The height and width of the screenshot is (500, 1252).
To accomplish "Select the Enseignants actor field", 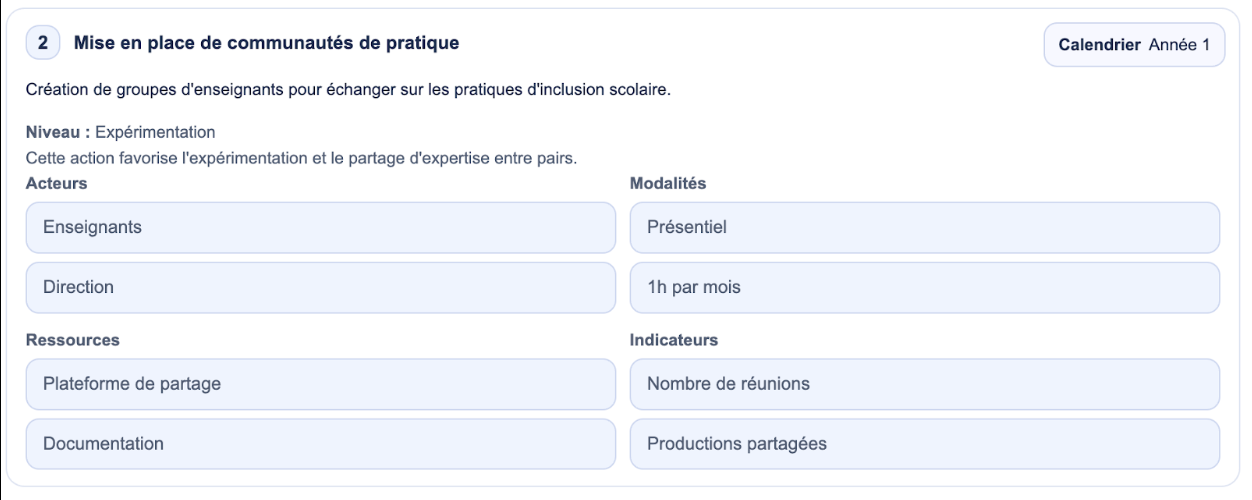I will [321, 228].
